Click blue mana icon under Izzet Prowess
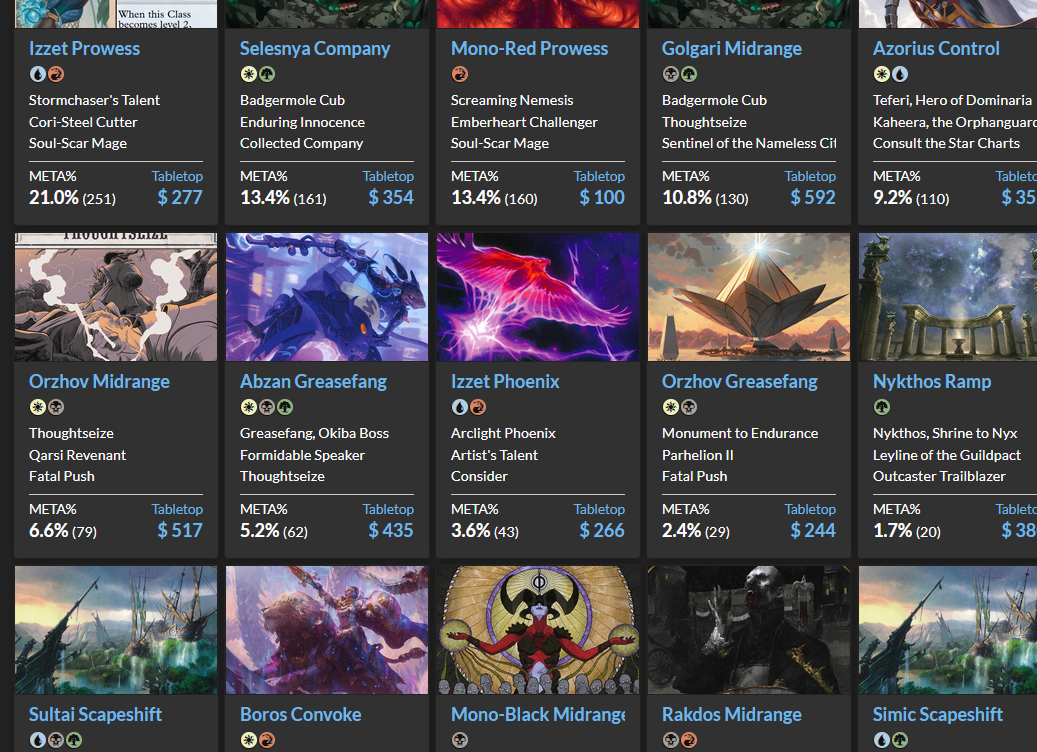Image resolution: width=1037 pixels, height=752 pixels. 38,74
